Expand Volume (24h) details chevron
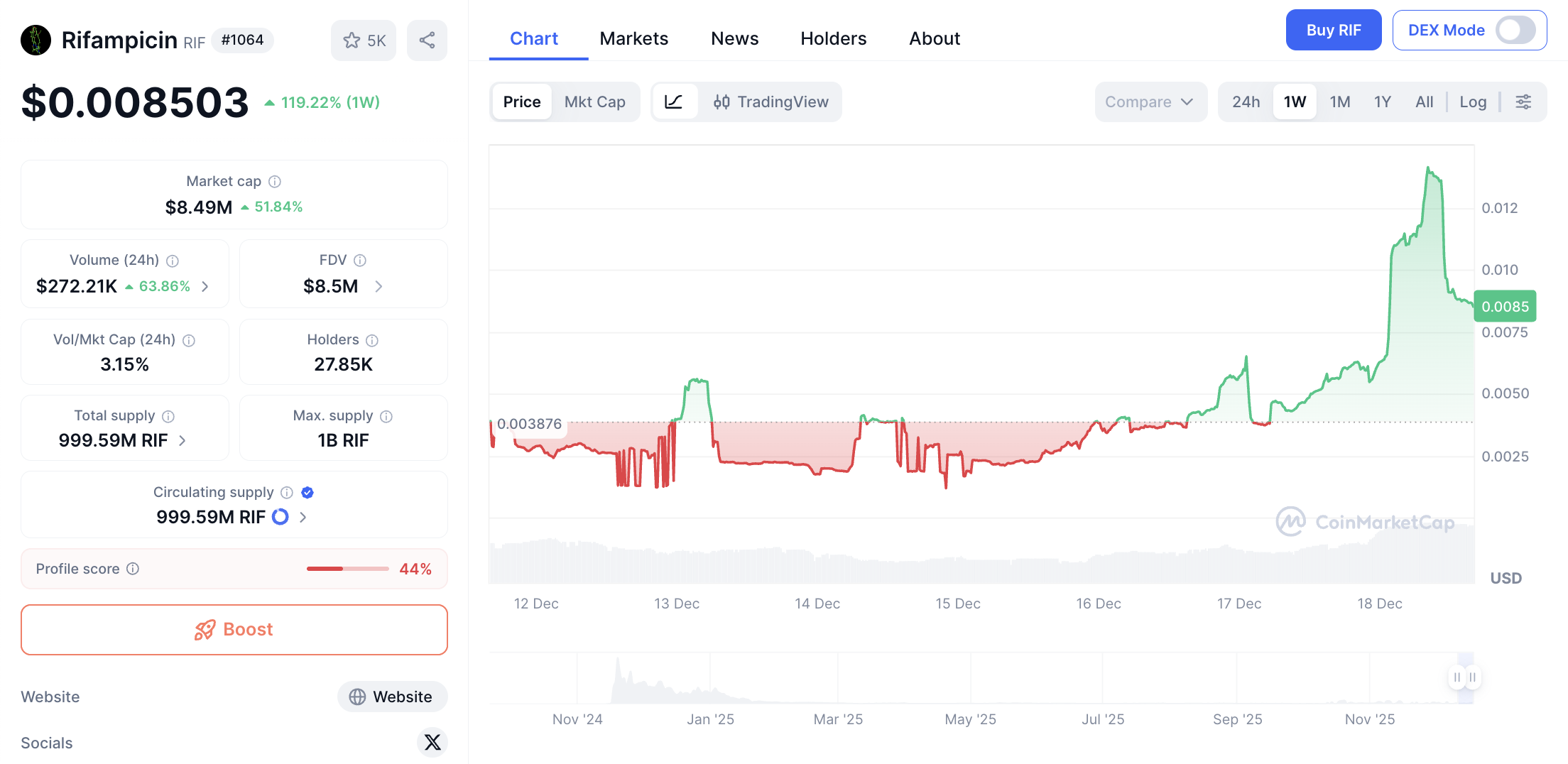Viewport: 1568px width, 764px height. (205, 286)
